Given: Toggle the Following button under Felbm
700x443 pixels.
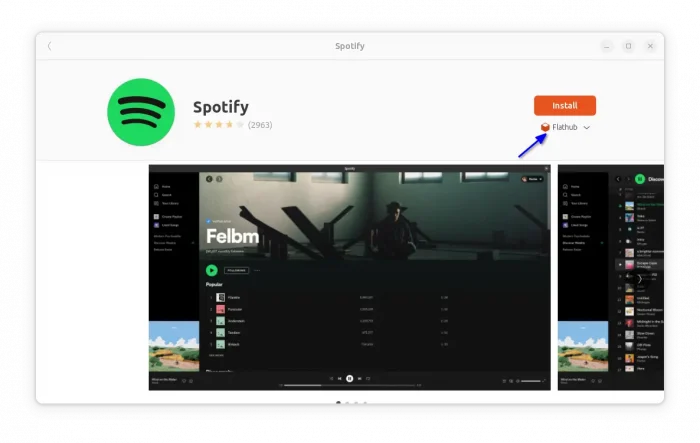Looking at the screenshot, I should [236, 270].
